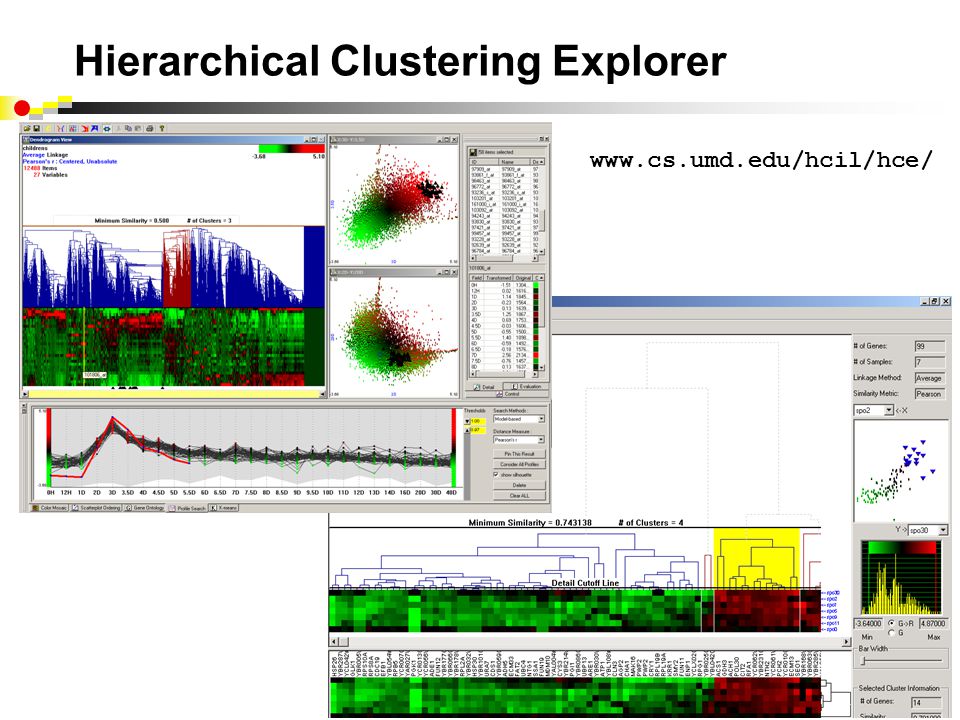Click the '12488 Items' text
Viewport: 960px width, 720px height.
40,168
